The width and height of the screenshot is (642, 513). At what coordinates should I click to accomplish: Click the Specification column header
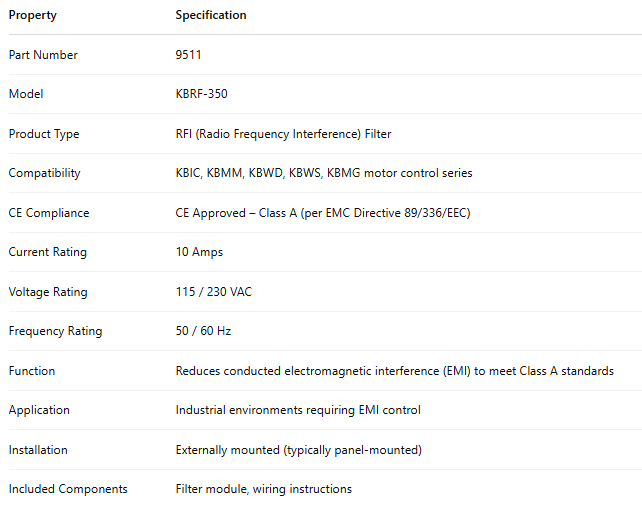pyautogui.click(x=211, y=15)
